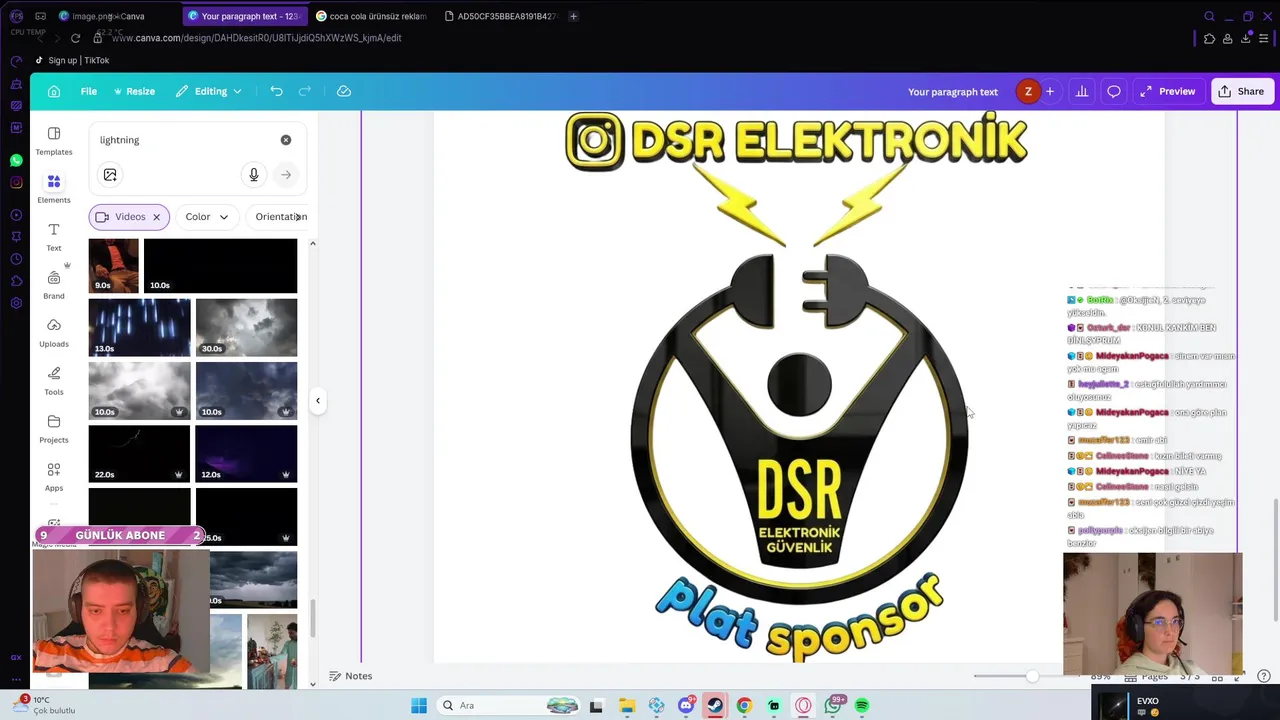Click the Canva URL address bar
Image resolution: width=1280 pixels, height=720 pixels.
[x=256, y=38]
